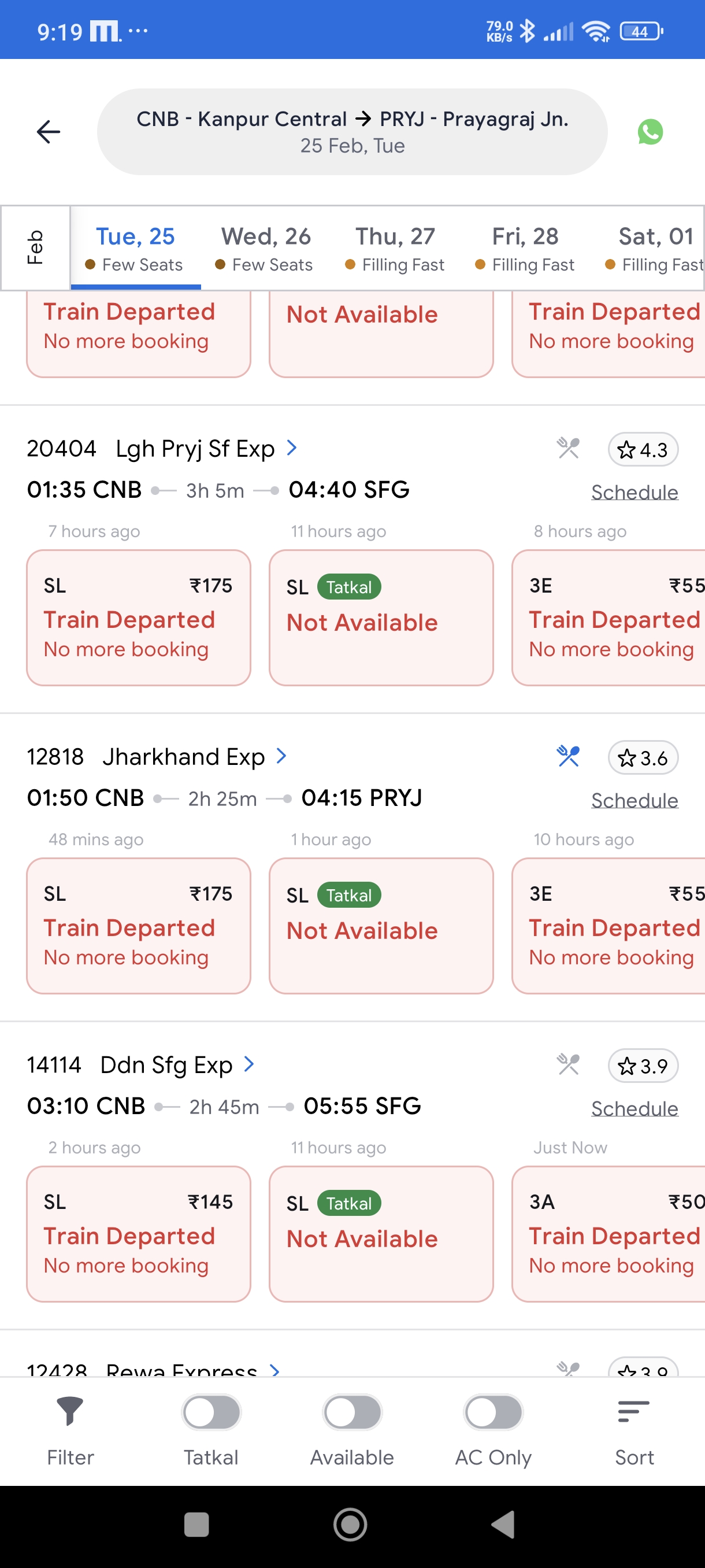Switch to Thu, 27 date tab
Image resolution: width=705 pixels, height=1568 pixels.
pos(395,247)
